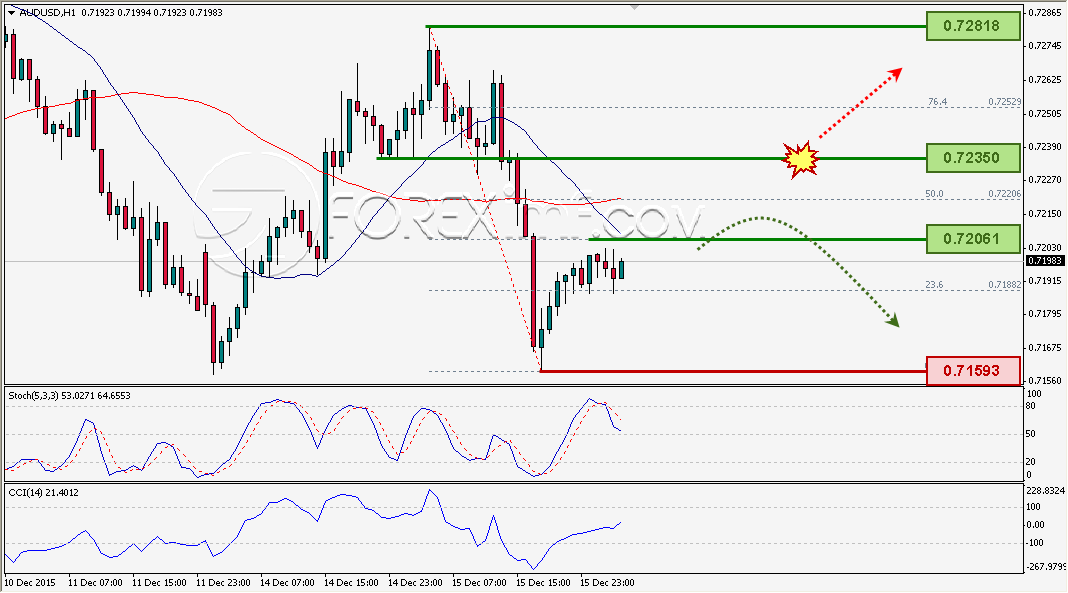
Task: Click the 23.6 Fibonacci level label
Action: pos(934,285)
